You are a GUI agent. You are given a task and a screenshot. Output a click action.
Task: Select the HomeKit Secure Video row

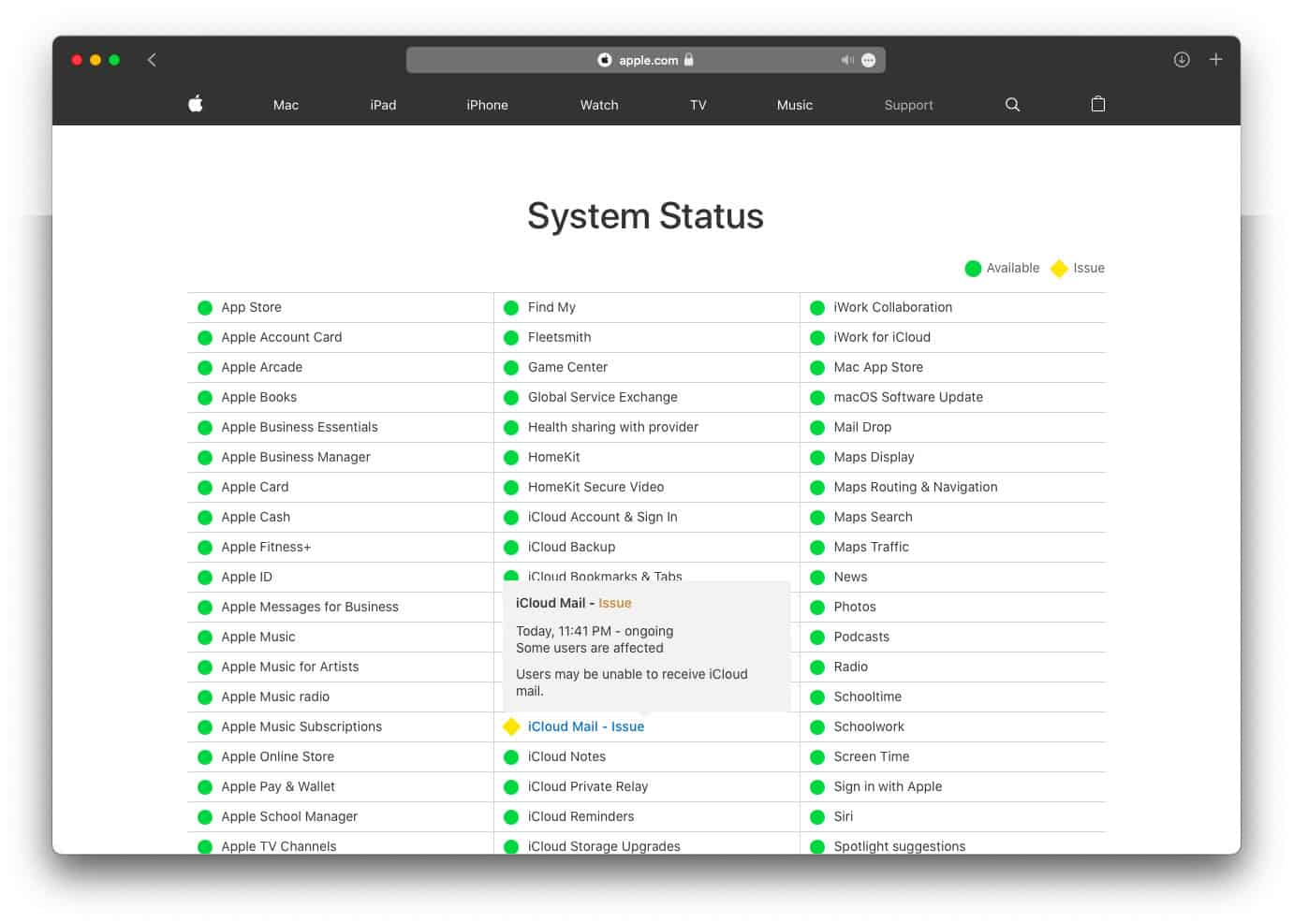[647, 487]
